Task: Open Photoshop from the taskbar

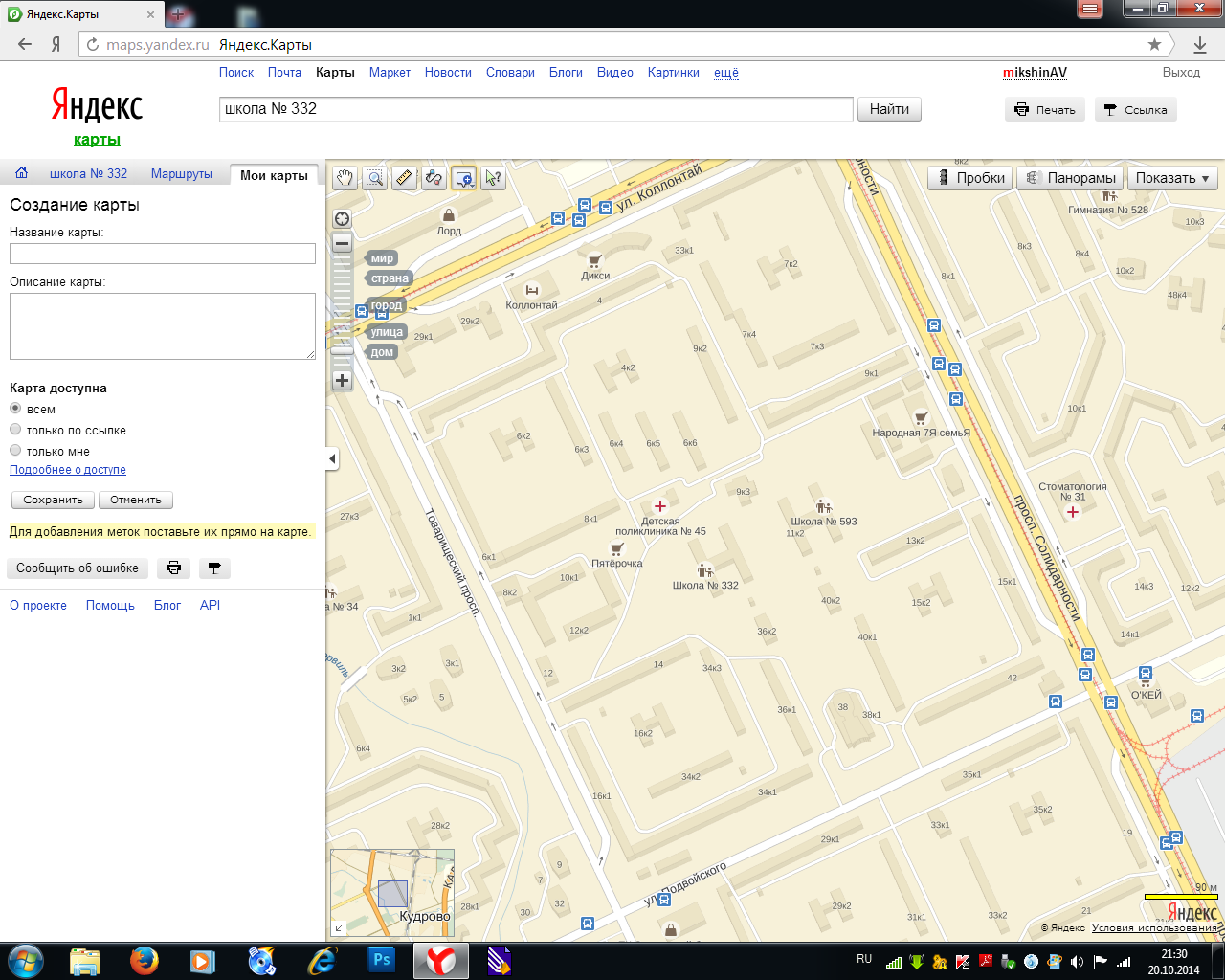Action: pyautogui.click(x=382, y=960)
